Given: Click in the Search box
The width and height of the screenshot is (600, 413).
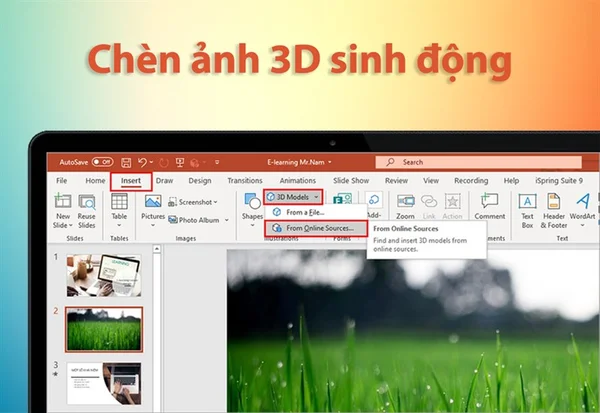Looking at the screenshot, I should (x=478, y=162).
